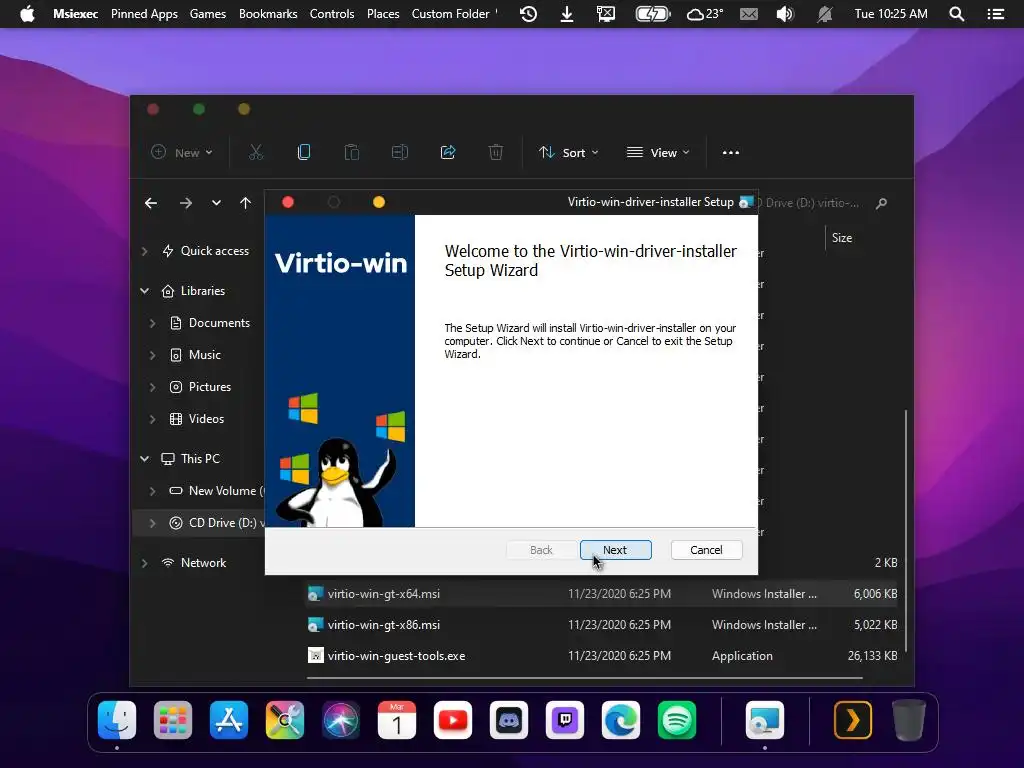Click the Spotlight search icon in menu bar
Screen dimensions: 1024x768
point(957,14)
